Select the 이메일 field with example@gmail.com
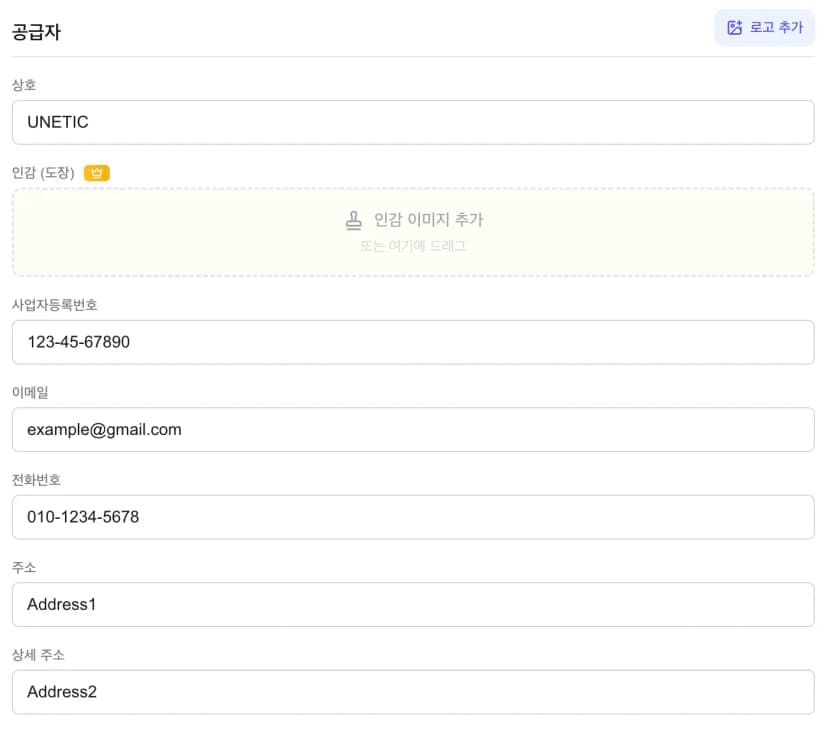The height and width of the screenshot is (734, 828). 413,429
